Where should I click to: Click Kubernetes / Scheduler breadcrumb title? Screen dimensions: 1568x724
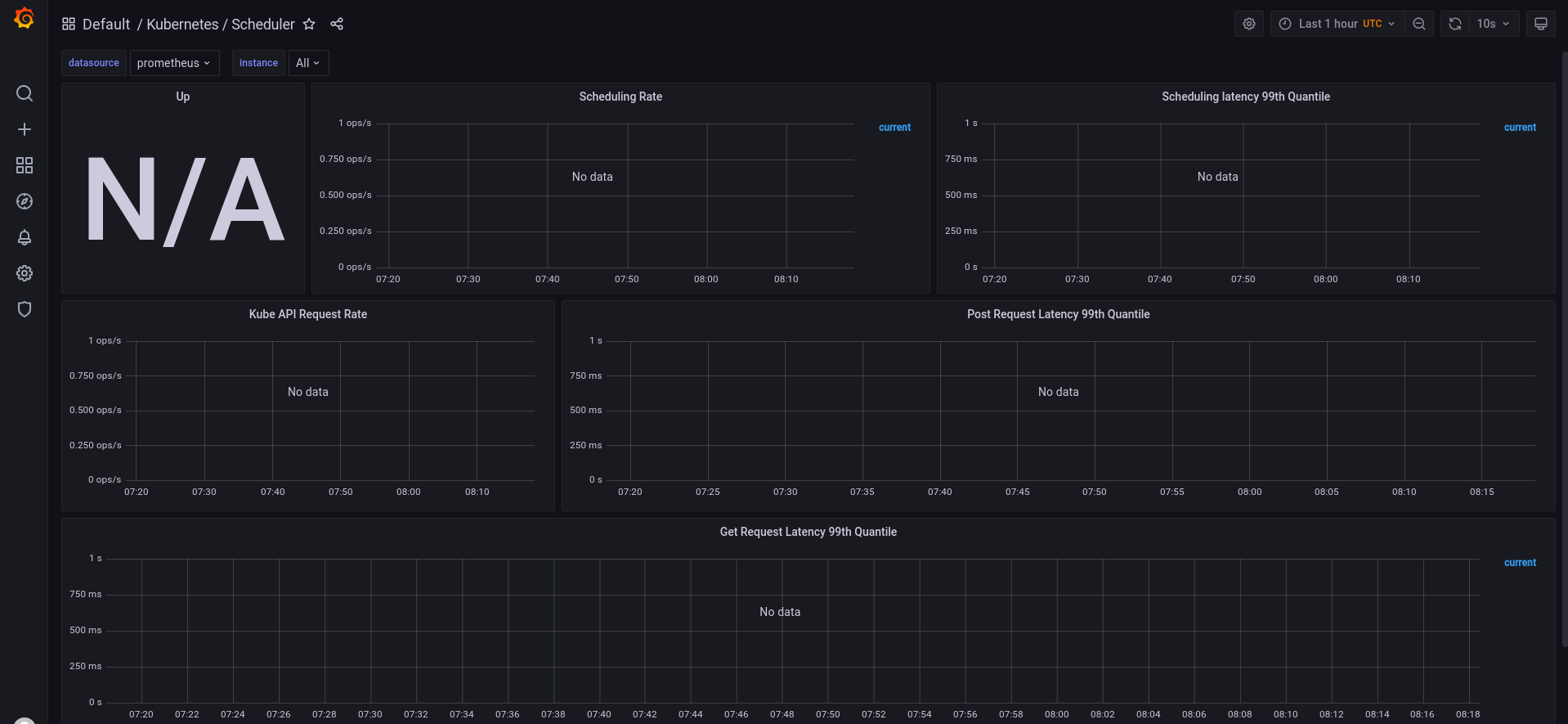[x=221, y=25]
